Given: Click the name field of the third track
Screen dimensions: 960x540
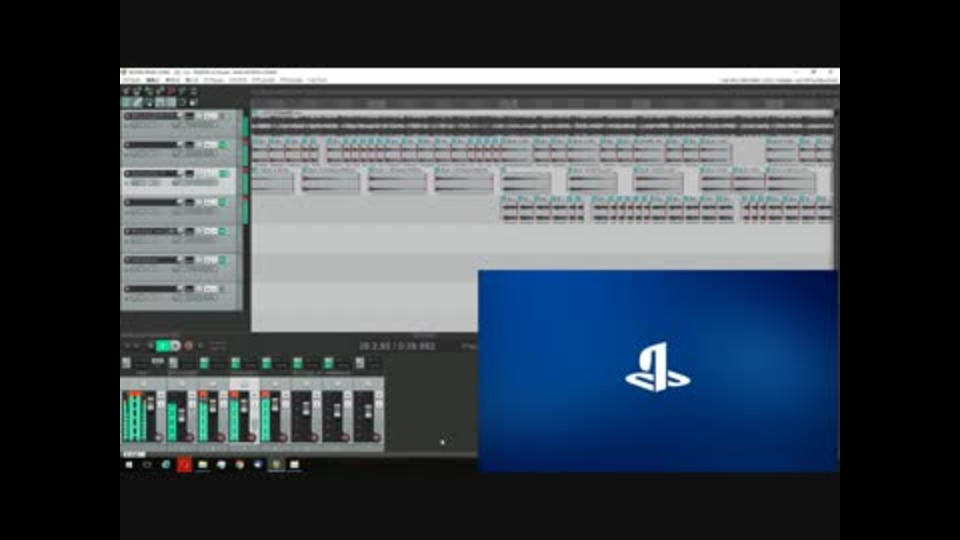Looking at the screenshot, I should click(x=154, y=173).
